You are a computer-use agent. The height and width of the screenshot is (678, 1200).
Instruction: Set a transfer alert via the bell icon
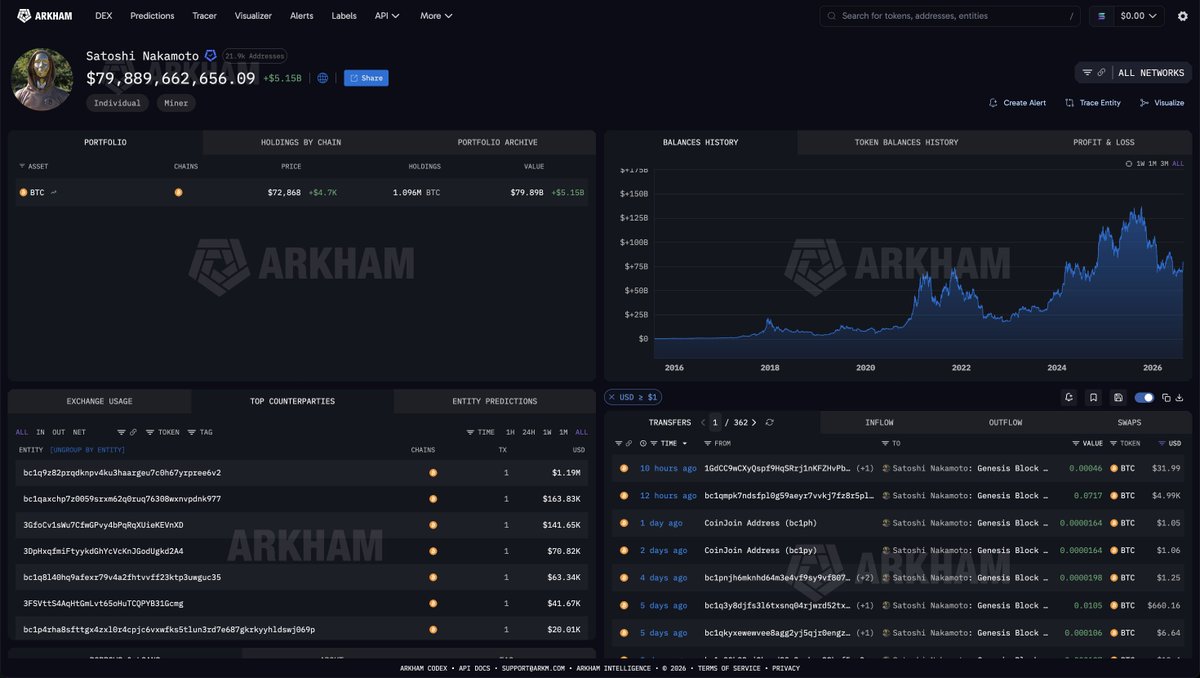(1069, 398)
